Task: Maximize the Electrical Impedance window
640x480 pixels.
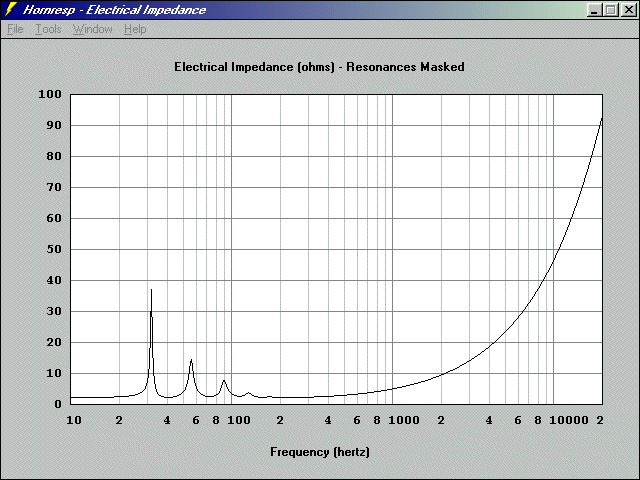Action: point(611,10)
